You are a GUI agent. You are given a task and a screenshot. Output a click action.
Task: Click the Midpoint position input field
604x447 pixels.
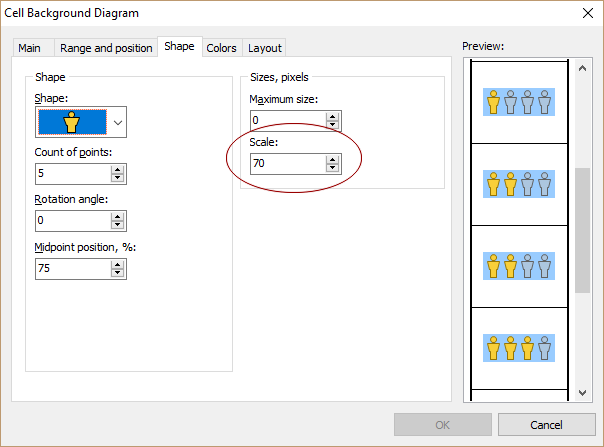71,269
